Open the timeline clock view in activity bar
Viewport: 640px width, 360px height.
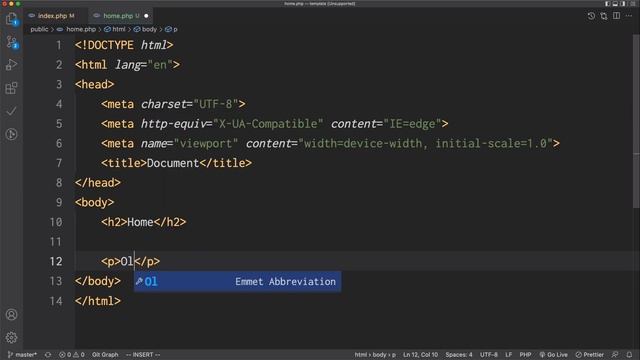pos(11,134)
